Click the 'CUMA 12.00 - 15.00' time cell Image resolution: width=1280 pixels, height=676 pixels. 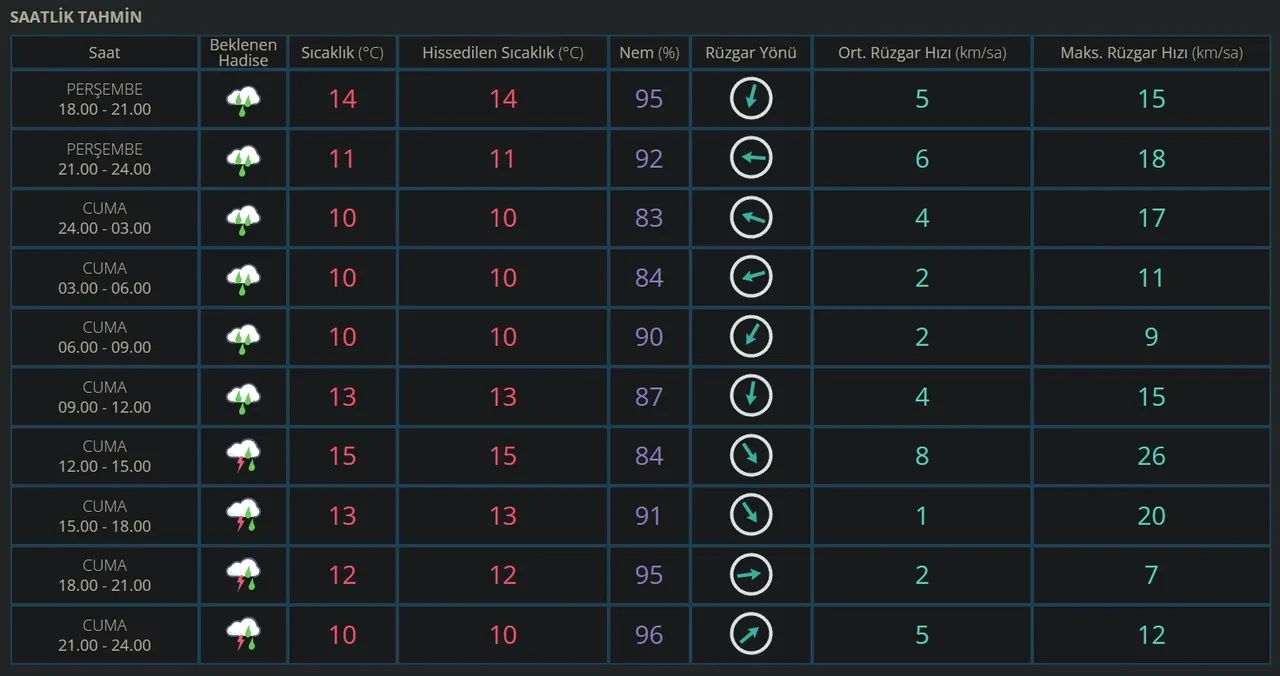[x=105, y=456]
